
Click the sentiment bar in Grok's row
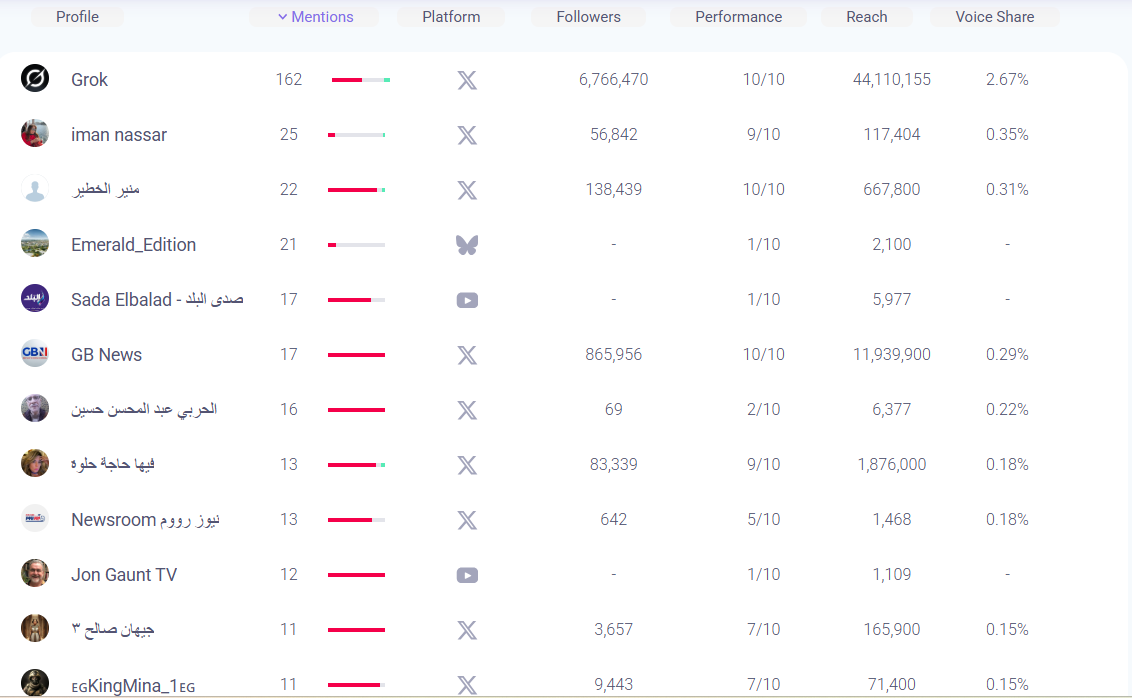360,80
